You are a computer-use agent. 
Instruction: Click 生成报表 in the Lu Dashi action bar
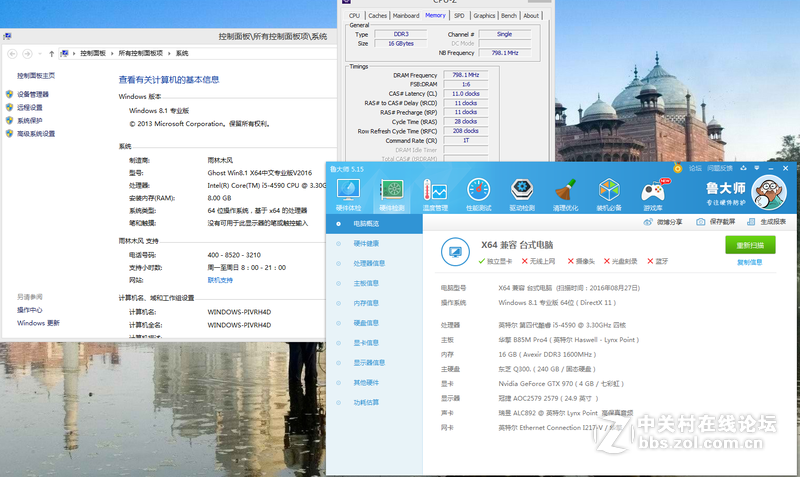766,222
